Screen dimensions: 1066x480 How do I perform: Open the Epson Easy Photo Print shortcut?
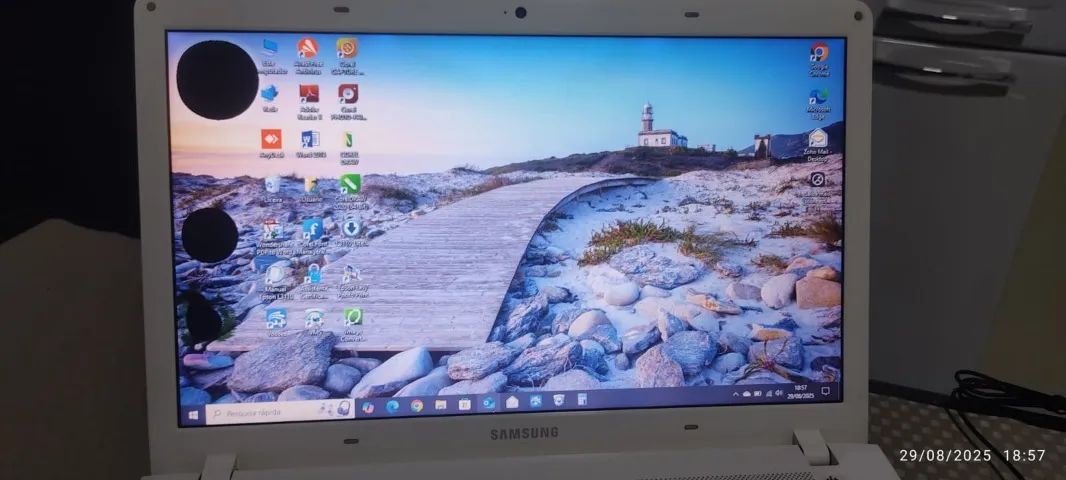coord(351,273)
